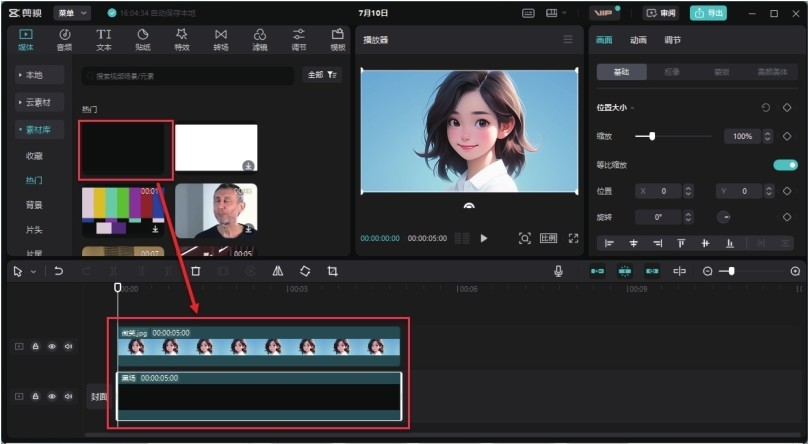Screen dimensions: 808x444
Task: Open the selection tool dropdown arrow
Action: pos(33,271)
